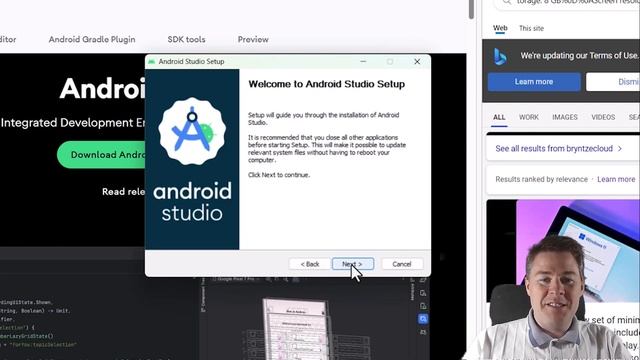Select the WORK results tab
The height and width of the screenshot is (360, 640).
tap(529, 117)
